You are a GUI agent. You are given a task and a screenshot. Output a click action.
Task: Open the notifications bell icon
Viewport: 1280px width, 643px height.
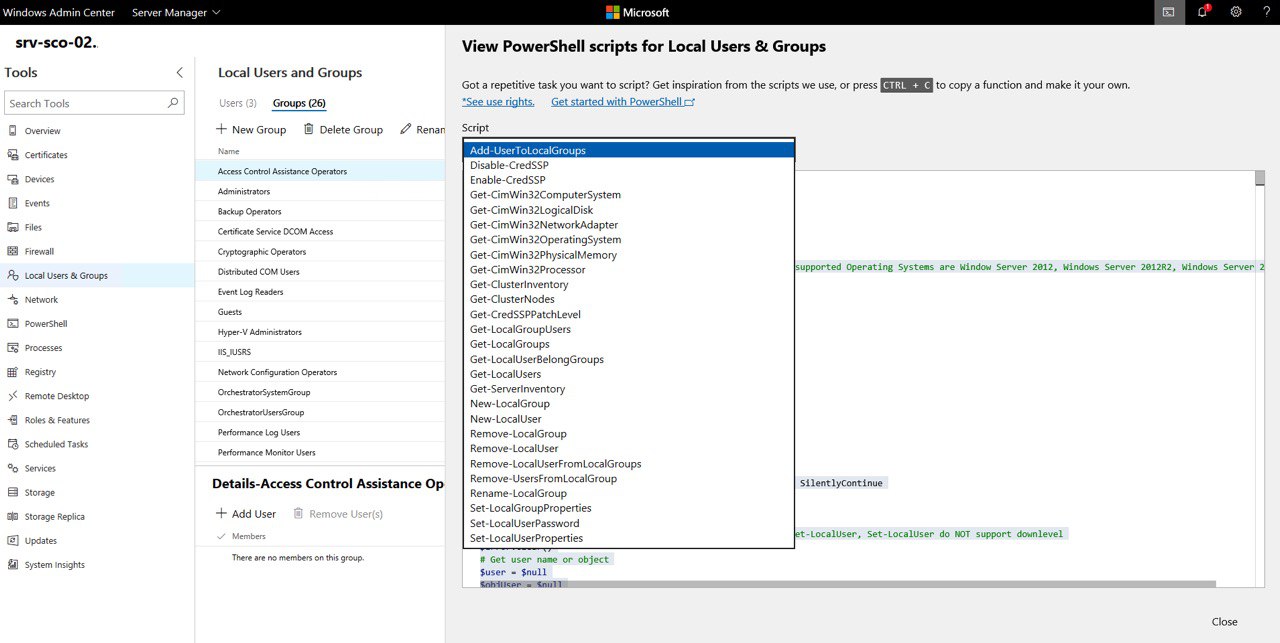tap(1203, 12)
